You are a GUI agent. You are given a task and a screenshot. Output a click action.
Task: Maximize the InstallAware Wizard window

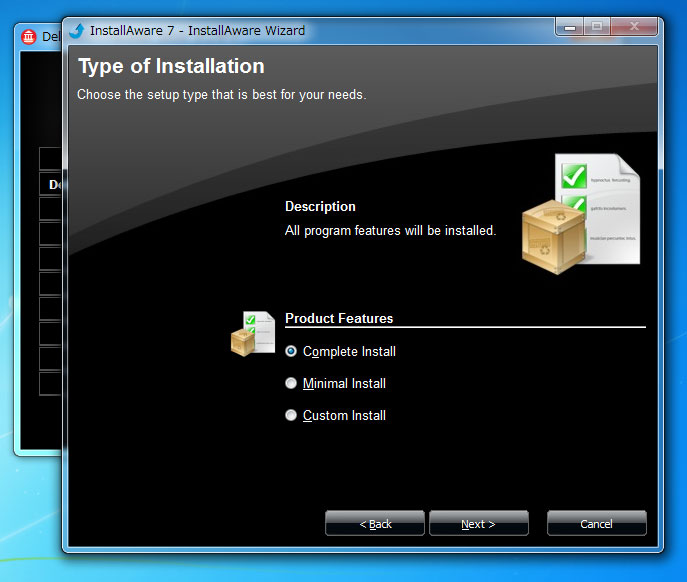coord(597,27)
